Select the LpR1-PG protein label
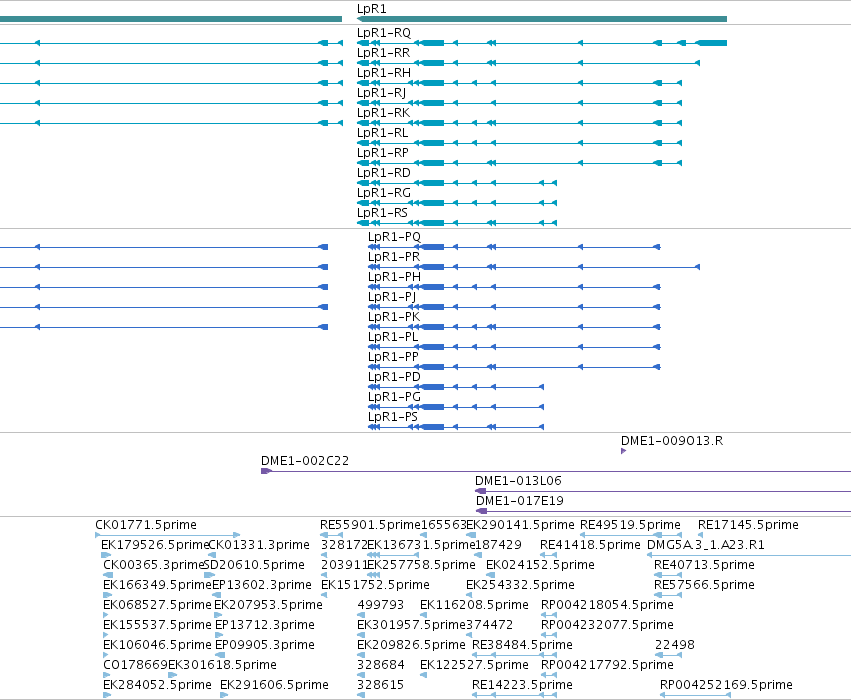The image size is (851, 700). [395, 398]
